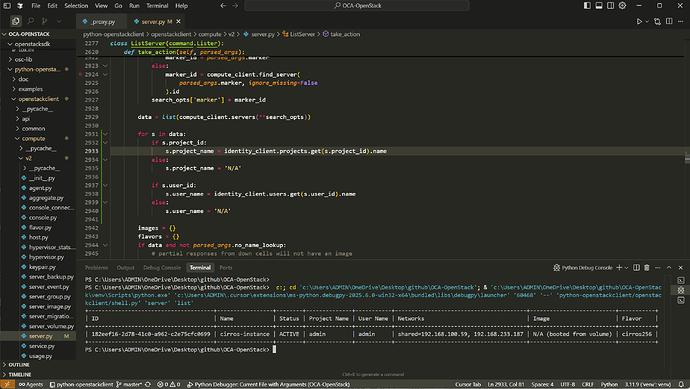This screenshot has height=389, width=690.
Task: Switch to the Debug Console panel tab
Action: coord(161,268)
